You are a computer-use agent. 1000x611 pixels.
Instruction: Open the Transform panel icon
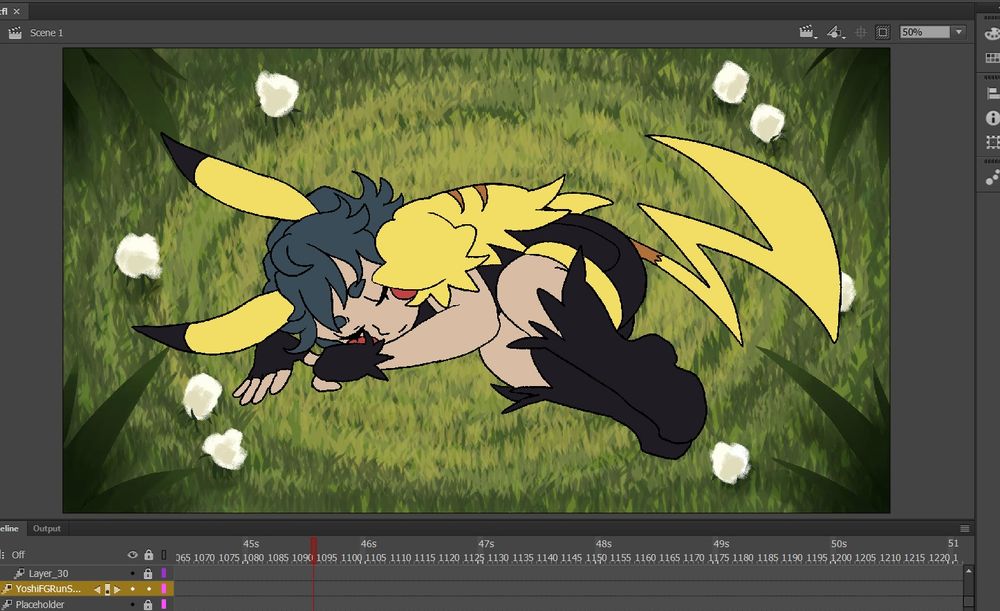tap(992, 142)
